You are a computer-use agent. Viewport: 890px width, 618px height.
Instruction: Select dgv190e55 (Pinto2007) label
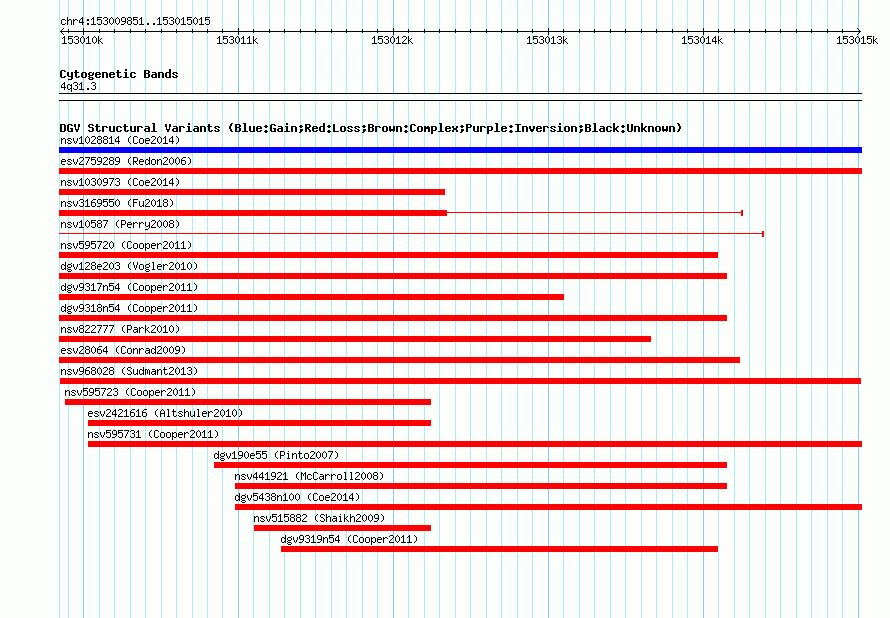click(x=276, y=455)
